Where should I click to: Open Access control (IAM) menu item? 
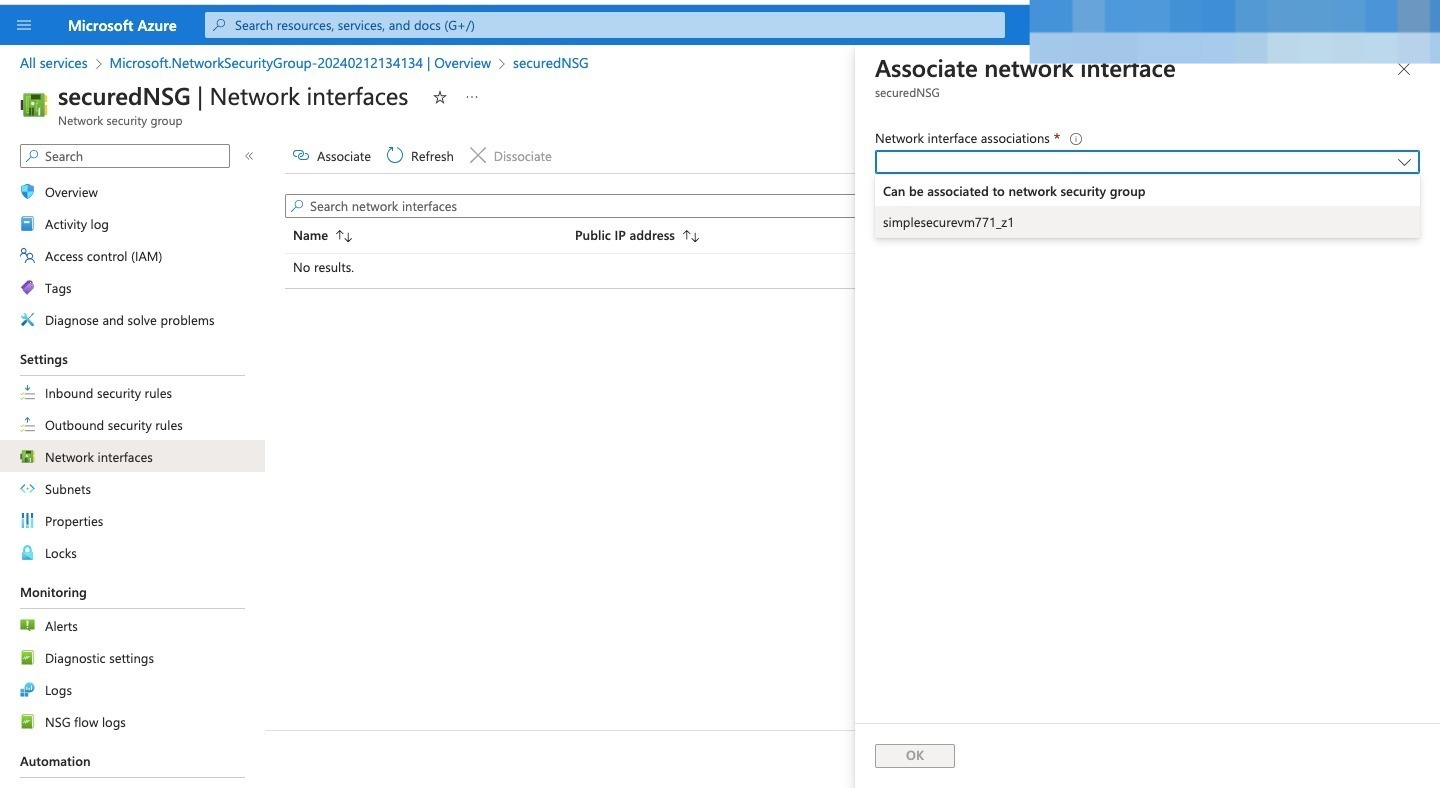pyautogui.click(x=103, y=256)
